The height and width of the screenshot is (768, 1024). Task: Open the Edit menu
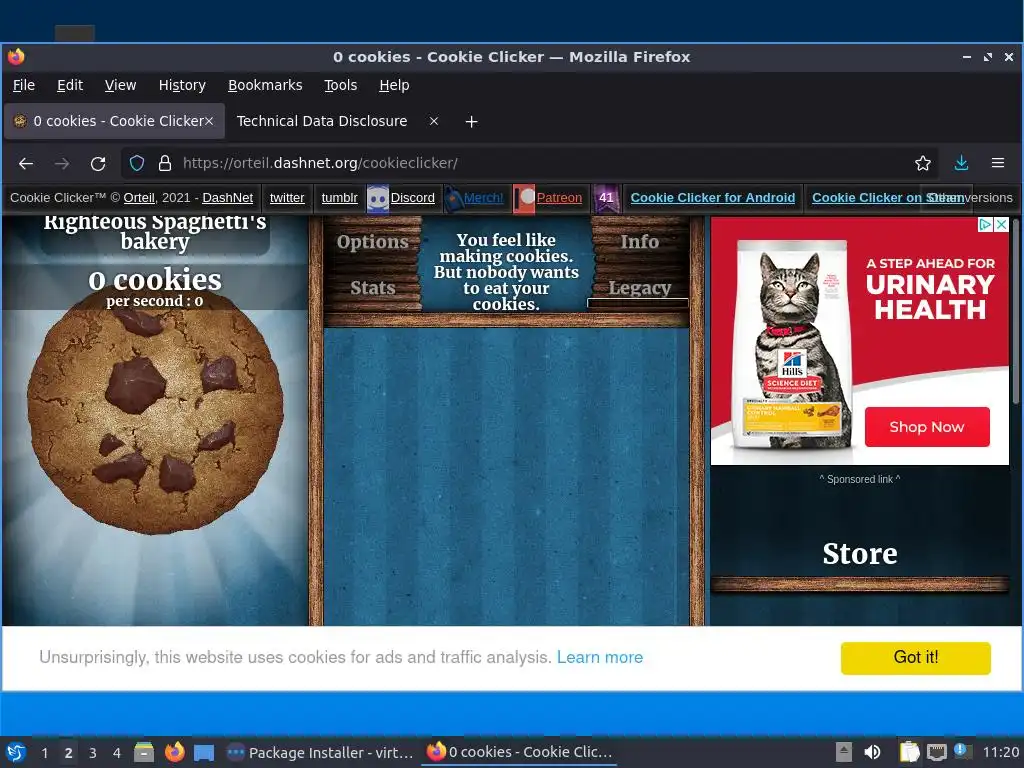(x=70, y=85)
